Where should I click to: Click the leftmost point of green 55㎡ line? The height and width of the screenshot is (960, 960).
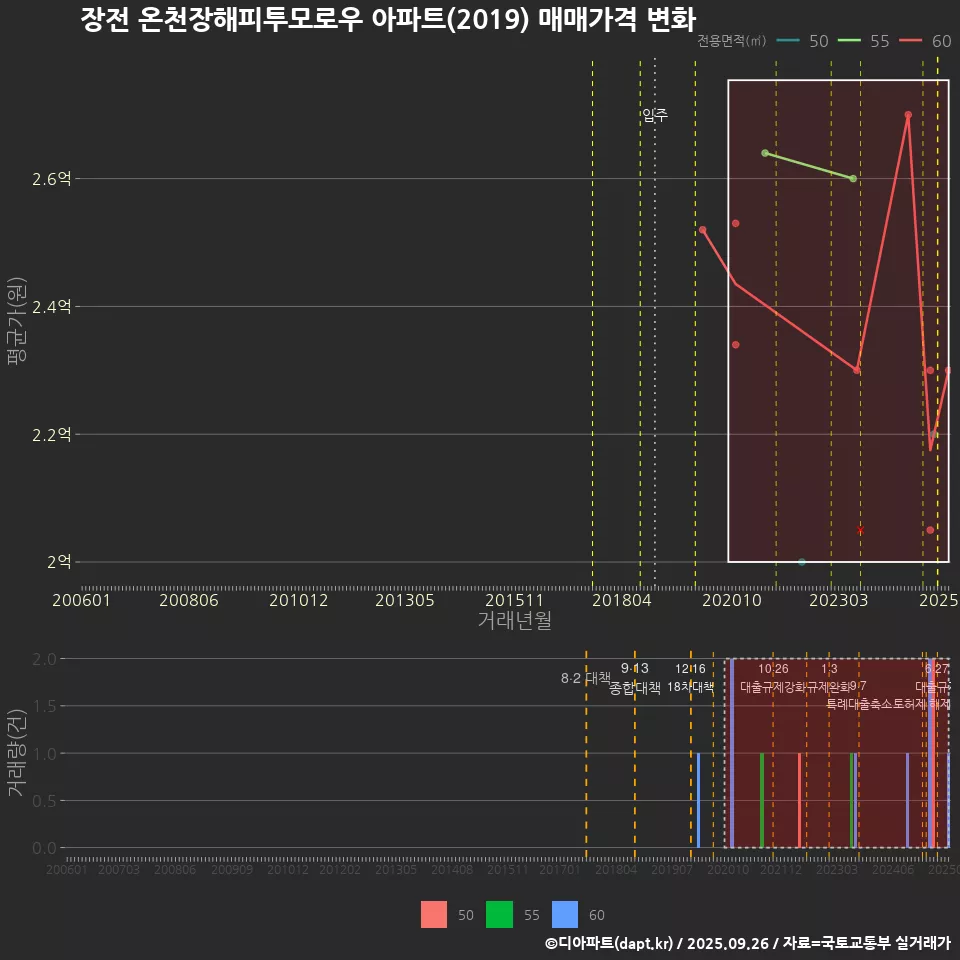pyautogui.click(x=765, y=153)
